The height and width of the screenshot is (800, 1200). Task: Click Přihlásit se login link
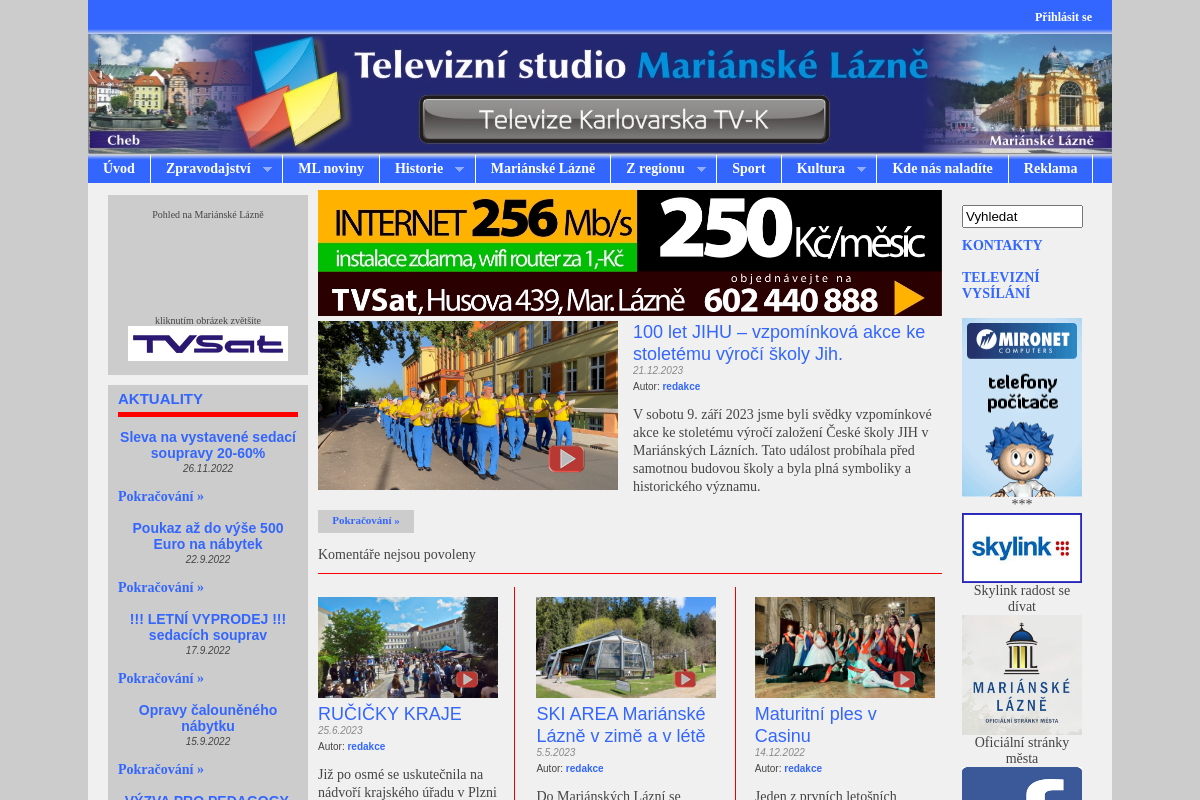coord(1063,17)
